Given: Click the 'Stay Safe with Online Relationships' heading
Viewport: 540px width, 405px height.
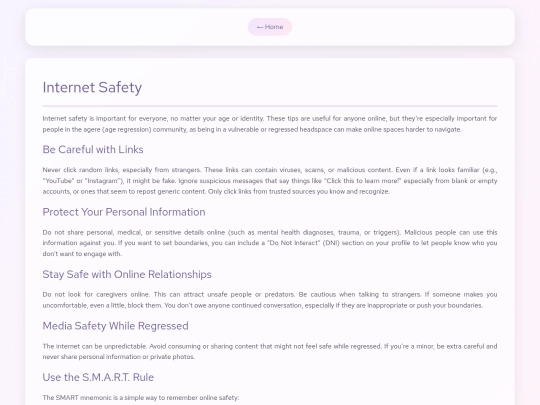Looking at the screenshot, I should tap(127, 274).
